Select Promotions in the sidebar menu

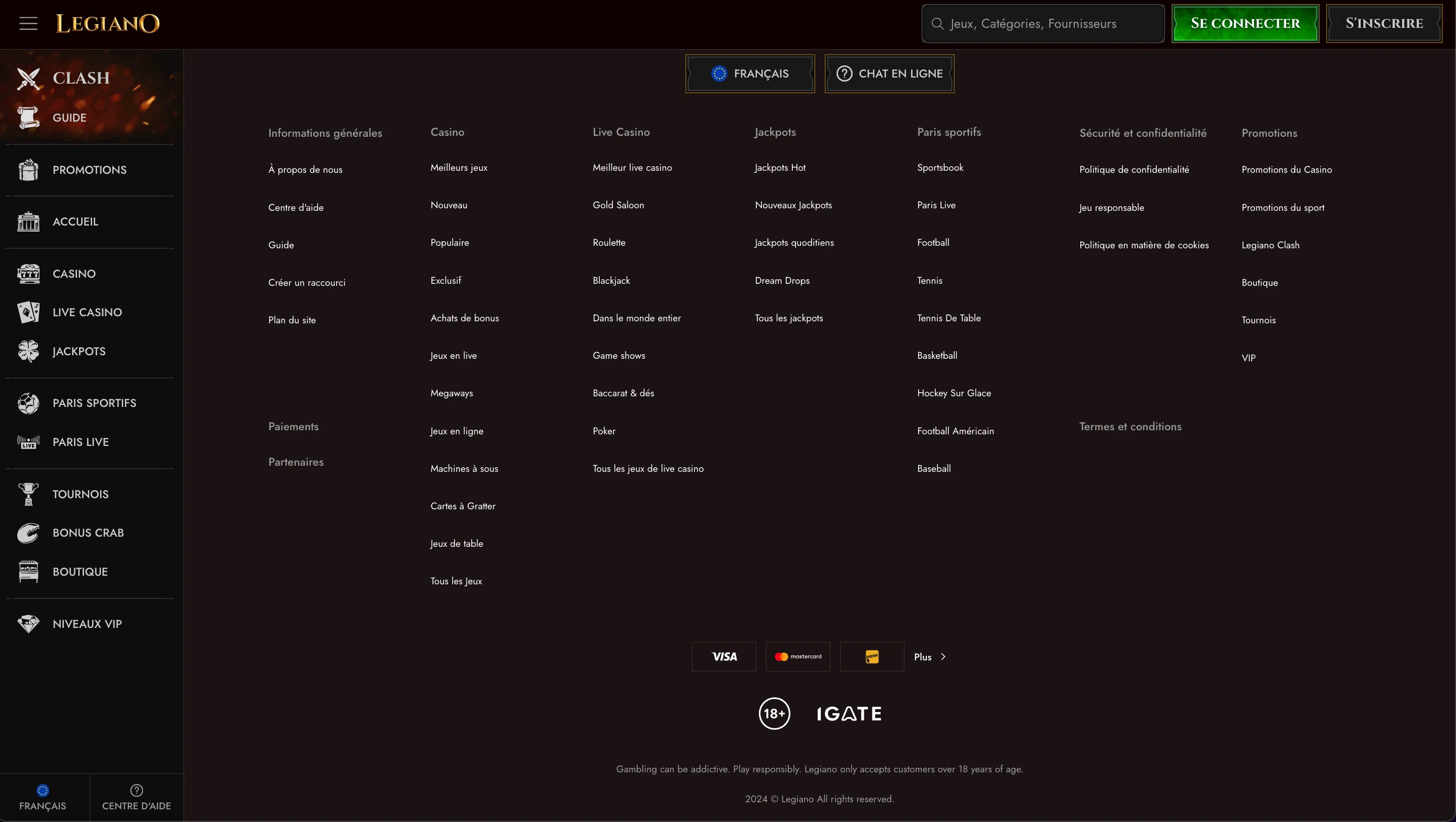tap(90, 169)
